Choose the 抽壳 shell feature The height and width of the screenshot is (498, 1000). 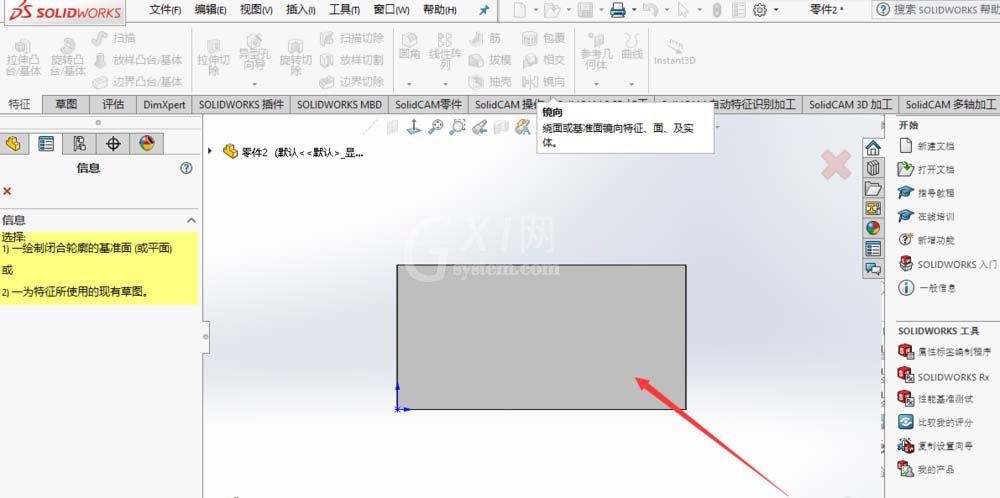490,82
